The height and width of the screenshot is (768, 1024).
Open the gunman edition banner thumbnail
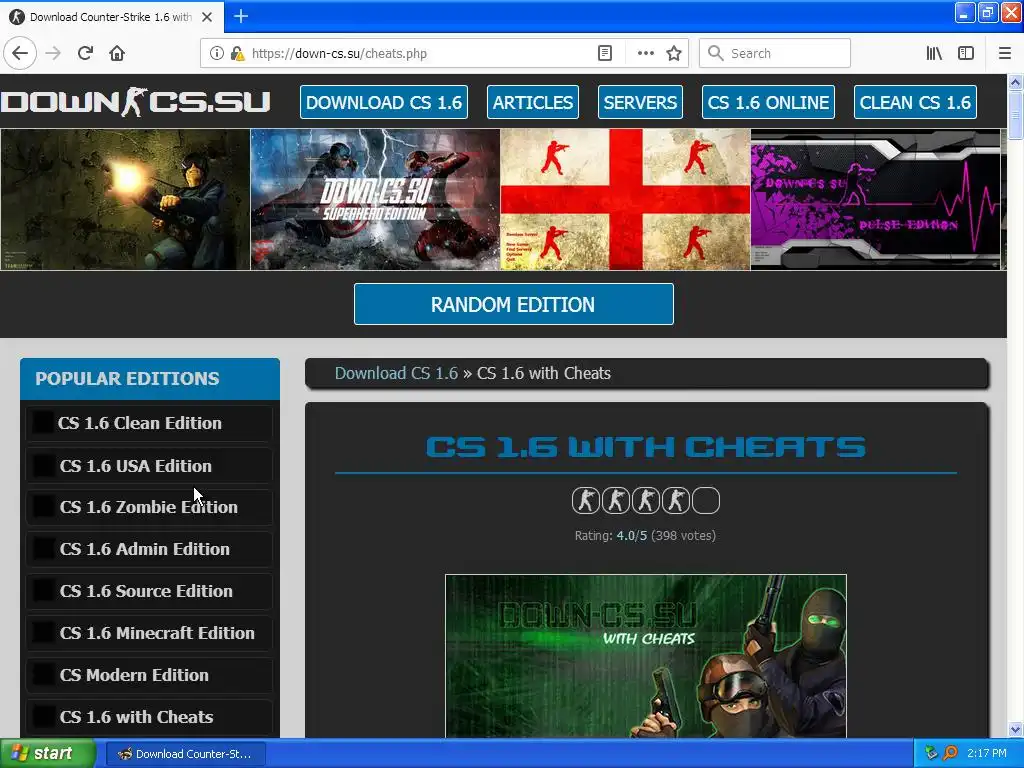coord(125,199)
